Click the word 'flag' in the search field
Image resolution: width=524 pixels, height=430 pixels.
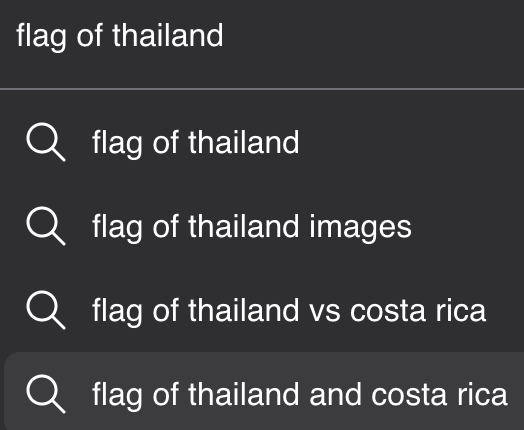41,35
